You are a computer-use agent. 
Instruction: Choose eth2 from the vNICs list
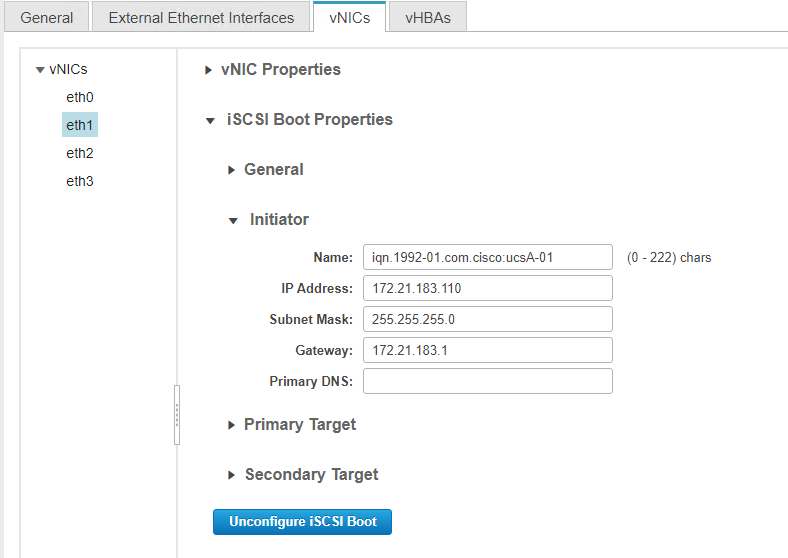tap(80, 153)
